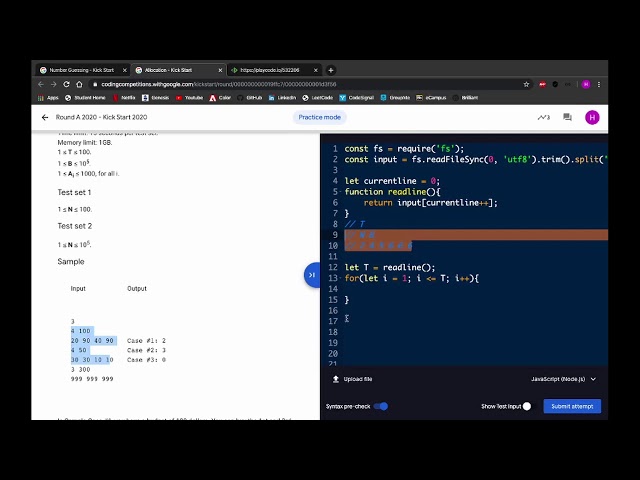Click the 'let currentline = 0;' code line
The image size is (640, 480).
coord(392,181)
